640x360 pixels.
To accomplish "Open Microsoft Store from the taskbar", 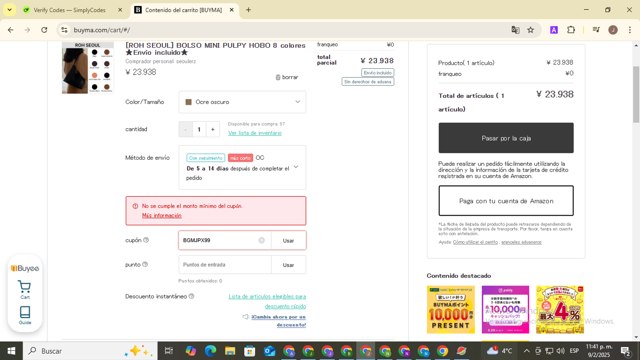I will (x=249, y=351).
